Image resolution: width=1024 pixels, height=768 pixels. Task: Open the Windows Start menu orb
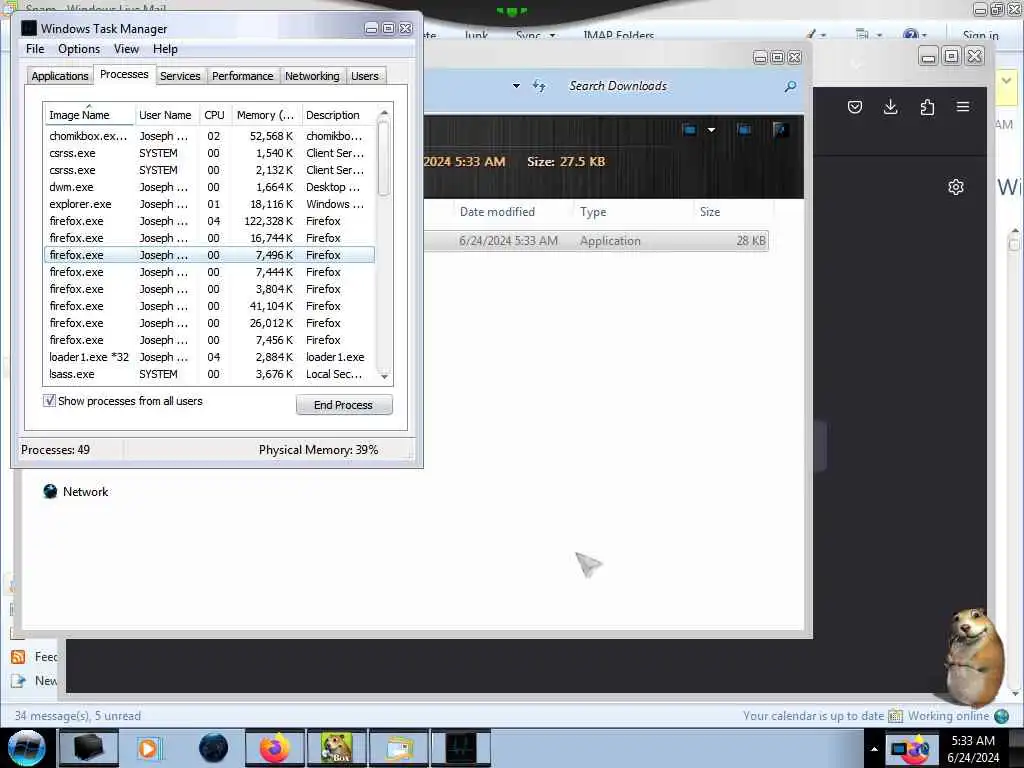tap(27, 748)
